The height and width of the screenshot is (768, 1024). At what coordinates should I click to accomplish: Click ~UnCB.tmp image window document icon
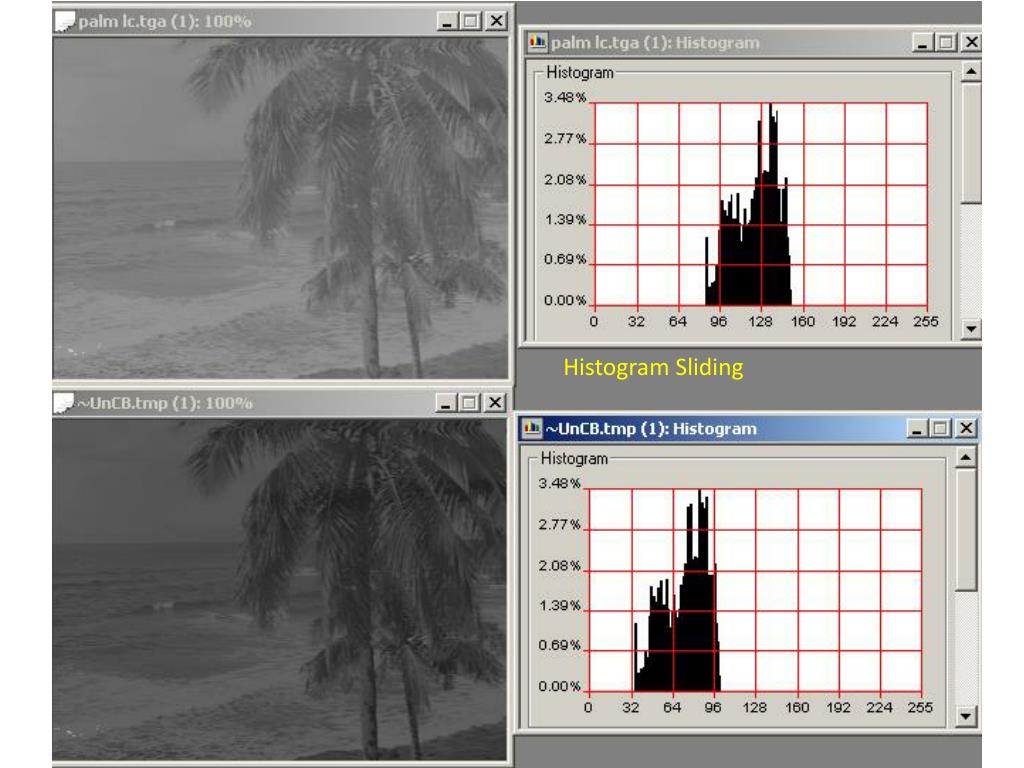click(x=63, y=403)
